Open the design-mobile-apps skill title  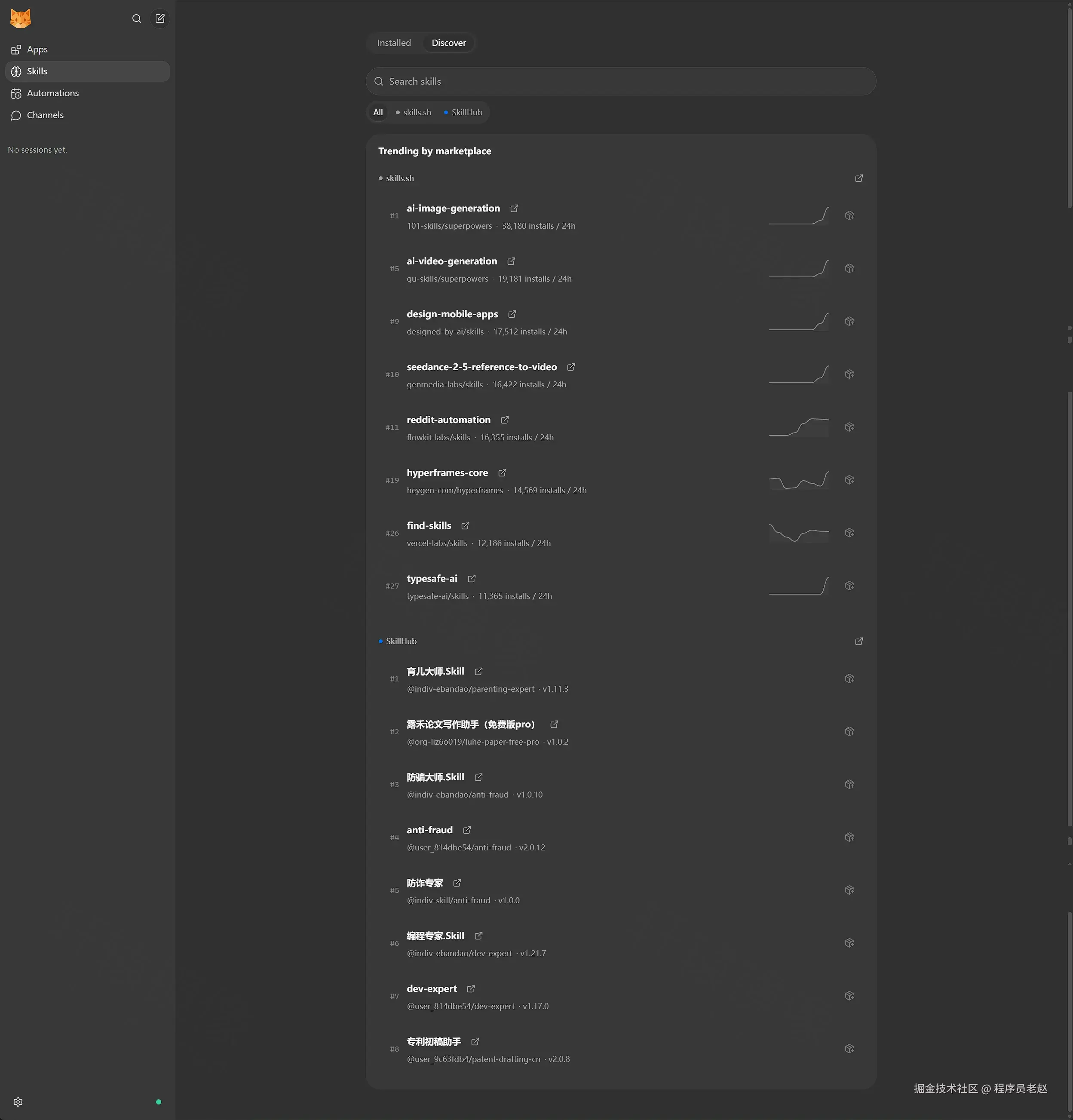pyautogui.click(x=453, y=314)
